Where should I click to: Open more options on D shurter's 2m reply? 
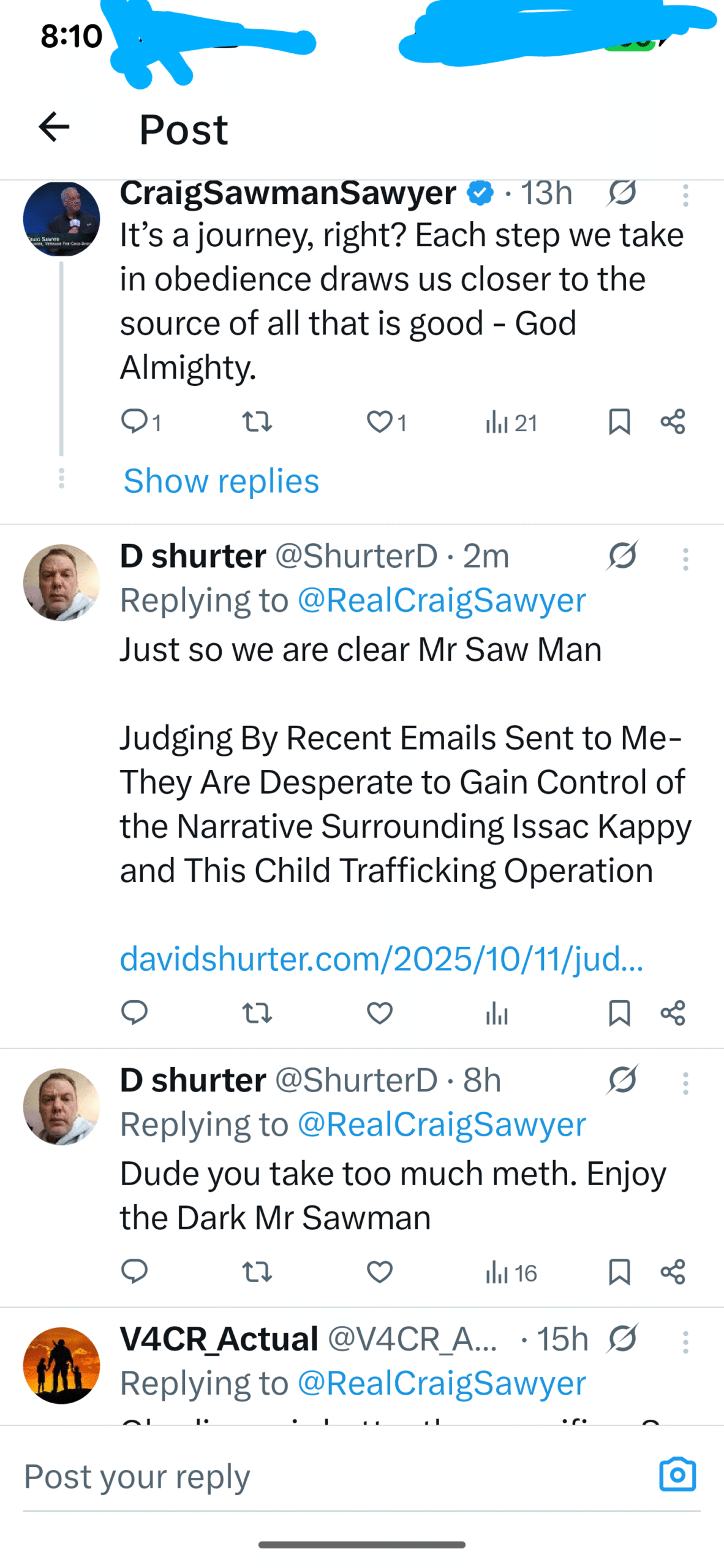point(685,559)
